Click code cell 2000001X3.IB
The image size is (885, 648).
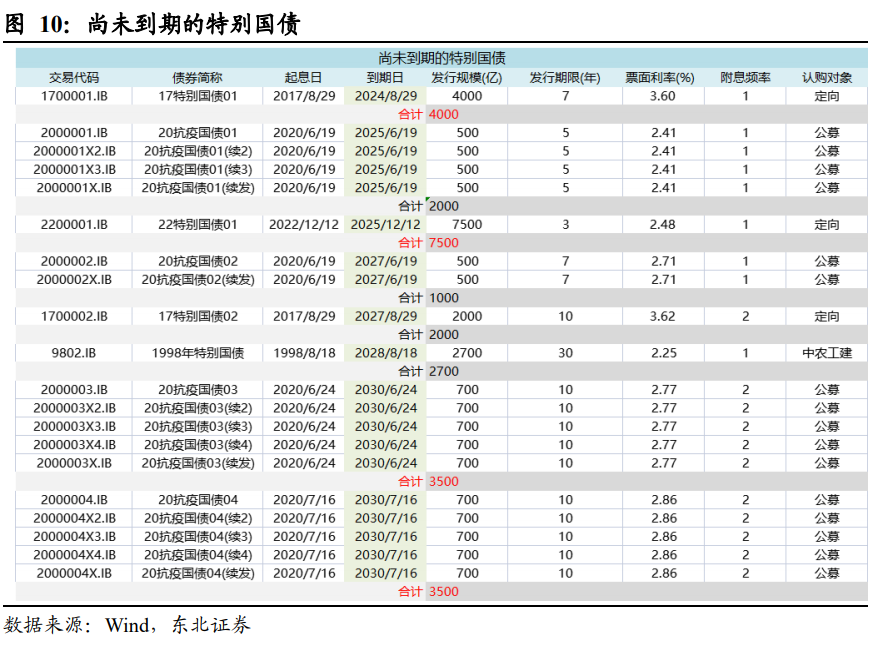point(74,169)
